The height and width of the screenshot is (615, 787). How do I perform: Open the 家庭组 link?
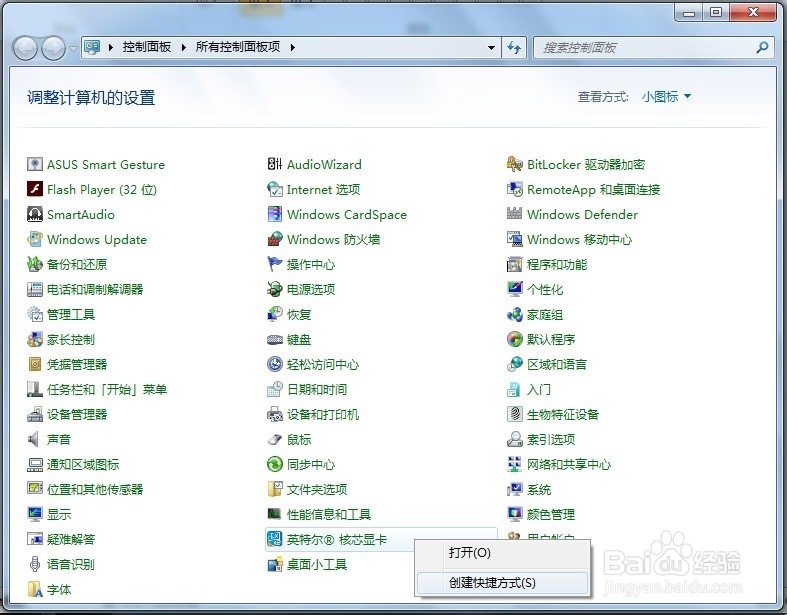pos(545,315)
